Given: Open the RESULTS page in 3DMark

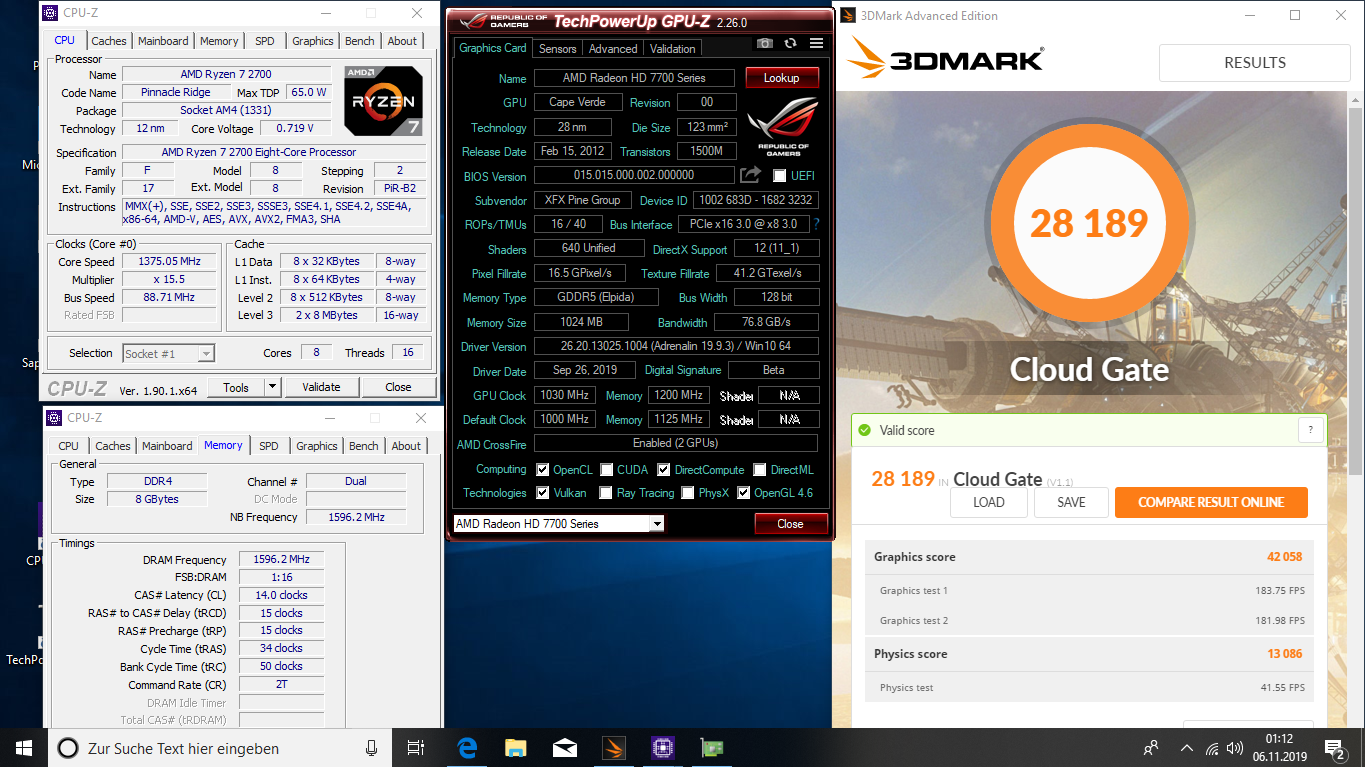Looking at the screenshot, I should pos(1255,62).
